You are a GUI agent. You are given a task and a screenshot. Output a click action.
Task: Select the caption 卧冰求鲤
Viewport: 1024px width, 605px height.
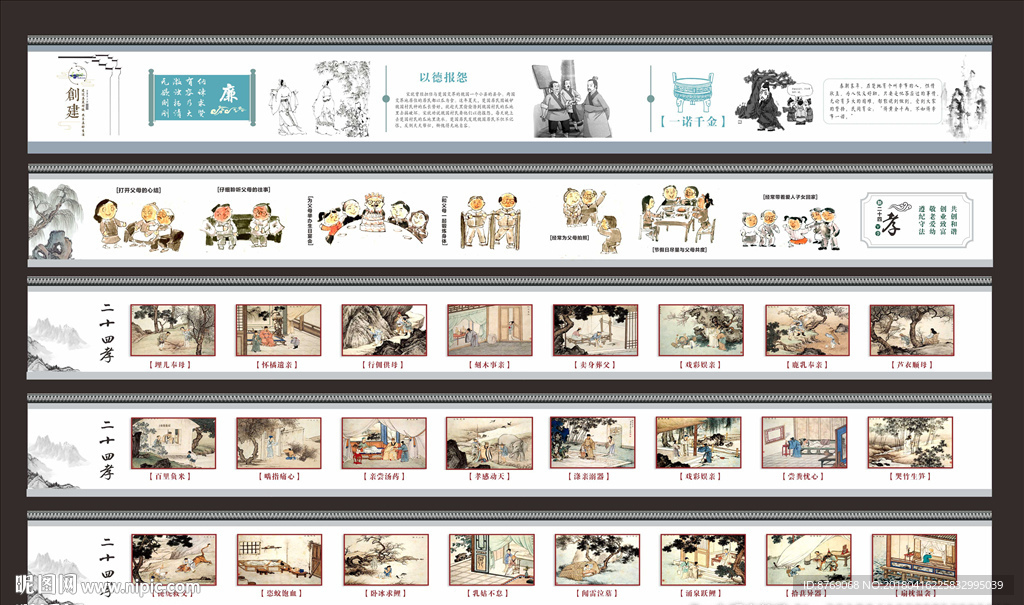coord(385,593)
